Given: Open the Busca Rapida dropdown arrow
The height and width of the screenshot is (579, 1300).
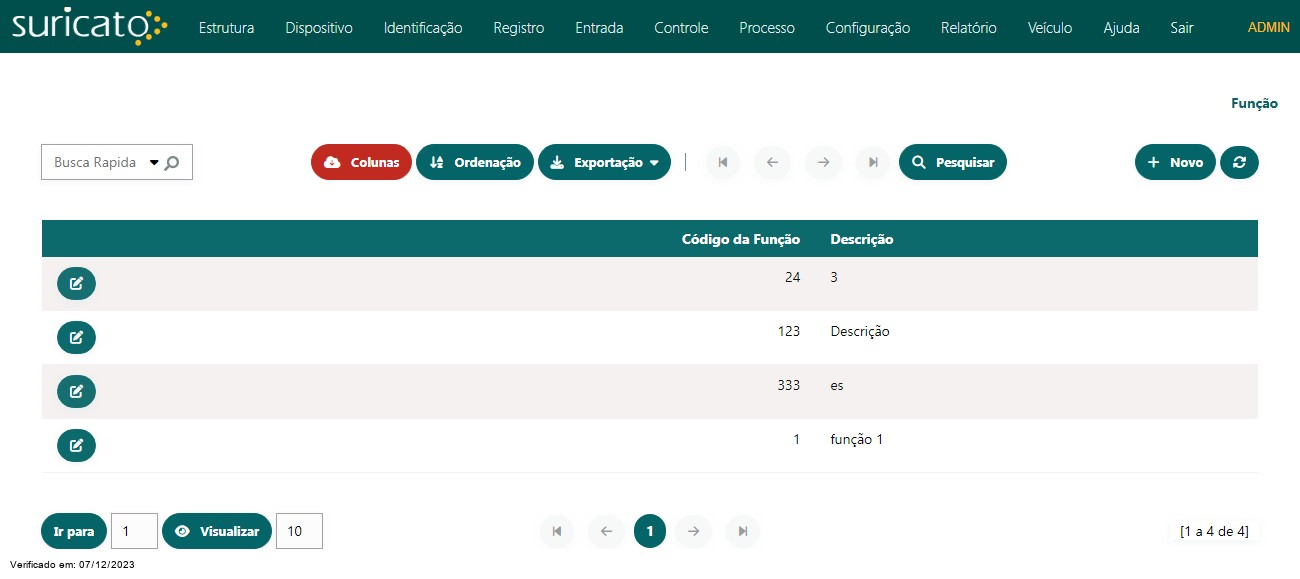Looking at the screenshot, I should [x=154, y=162].
